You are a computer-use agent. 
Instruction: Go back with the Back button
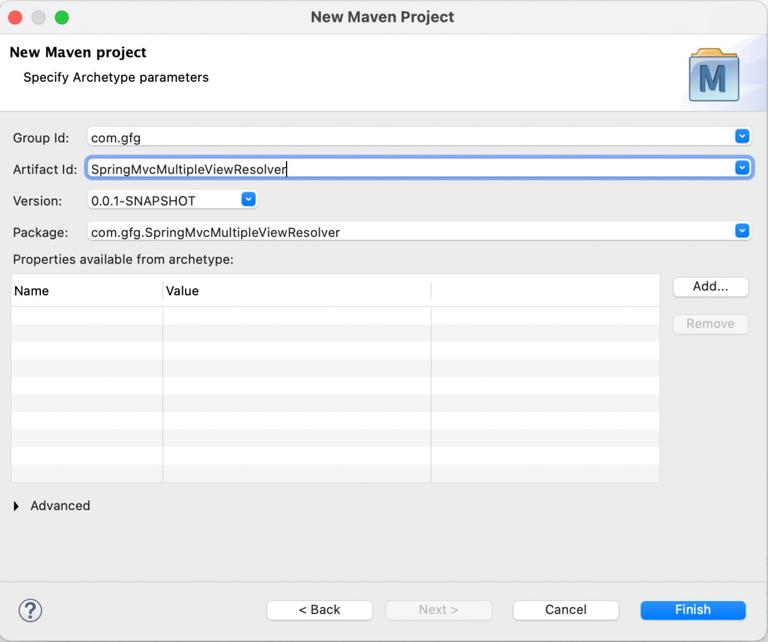[320, 610]
